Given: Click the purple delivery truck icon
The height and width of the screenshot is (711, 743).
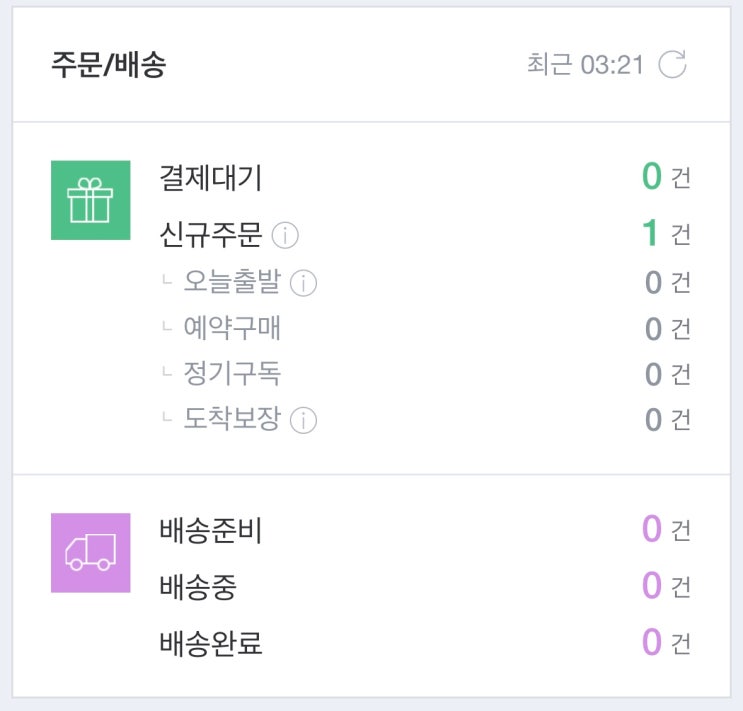Looking at the screenshot, I should coord(90,552).
